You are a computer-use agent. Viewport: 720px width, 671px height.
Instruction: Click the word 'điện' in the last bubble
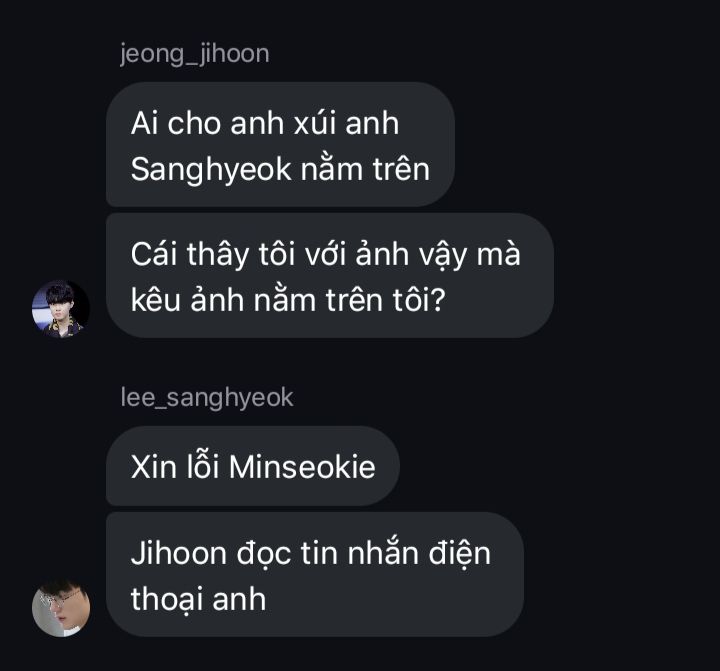click(460, 553)
